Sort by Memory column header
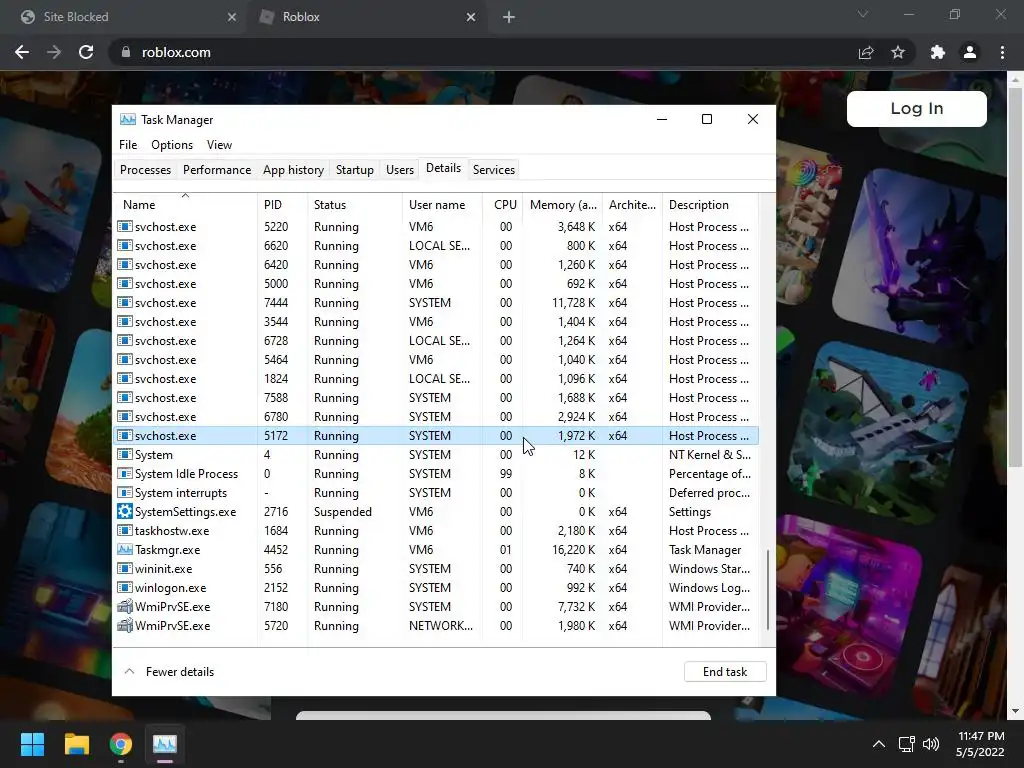1024x768 pixels. (x=562, y=204)
